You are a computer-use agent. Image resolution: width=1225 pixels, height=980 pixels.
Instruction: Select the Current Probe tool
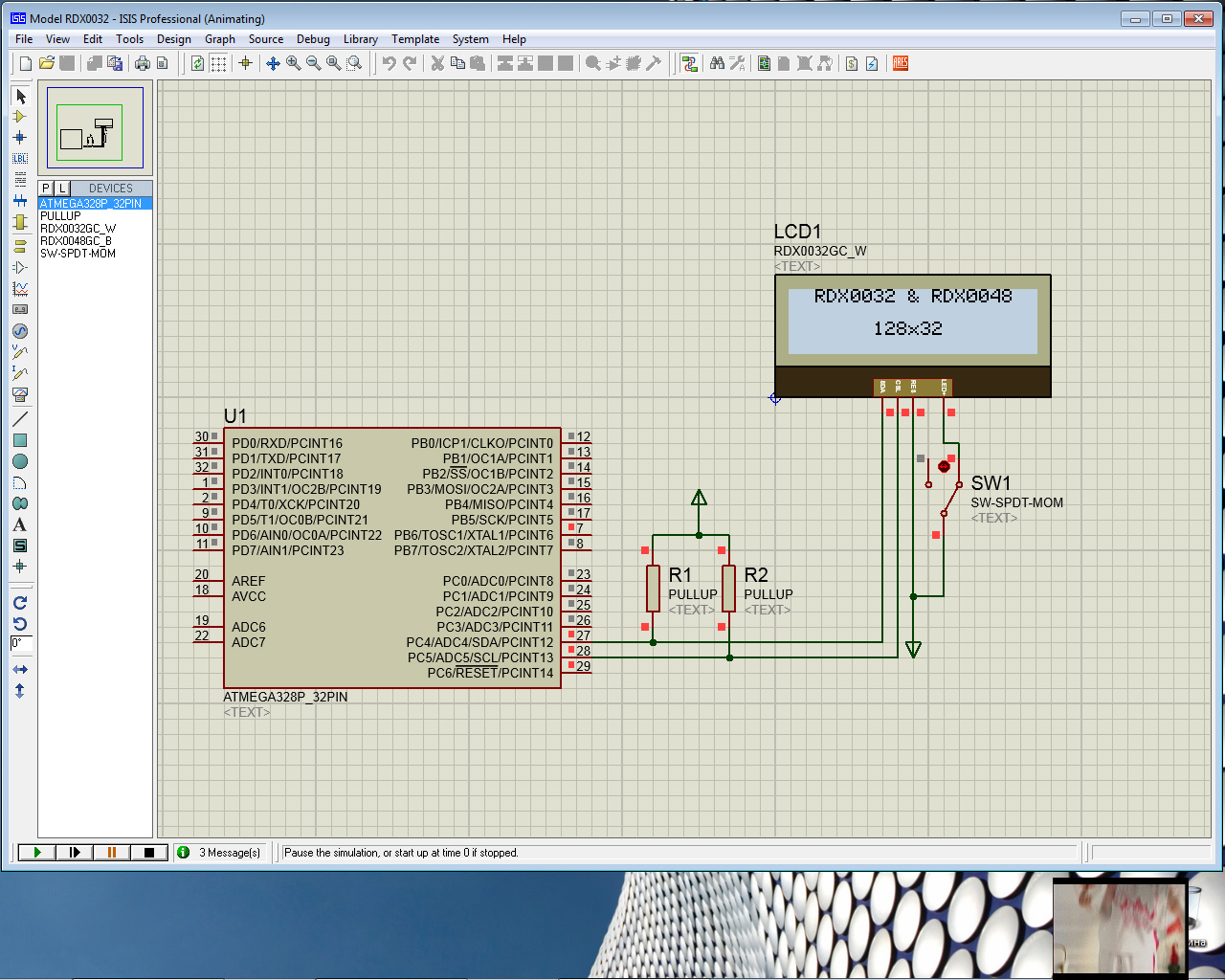pos(20,373)
